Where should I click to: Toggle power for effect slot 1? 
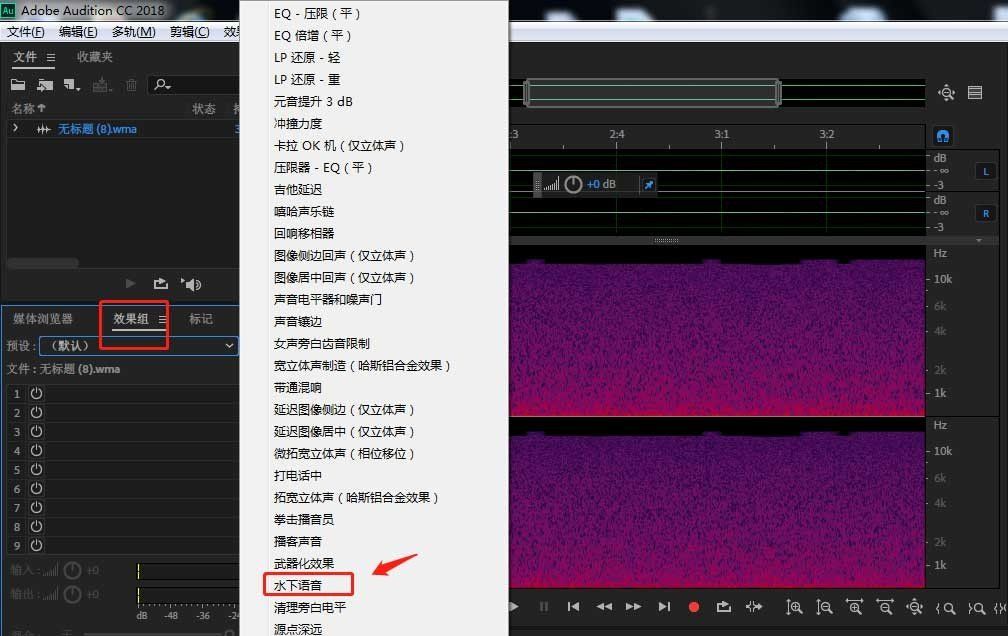click(x=37, y=393)
